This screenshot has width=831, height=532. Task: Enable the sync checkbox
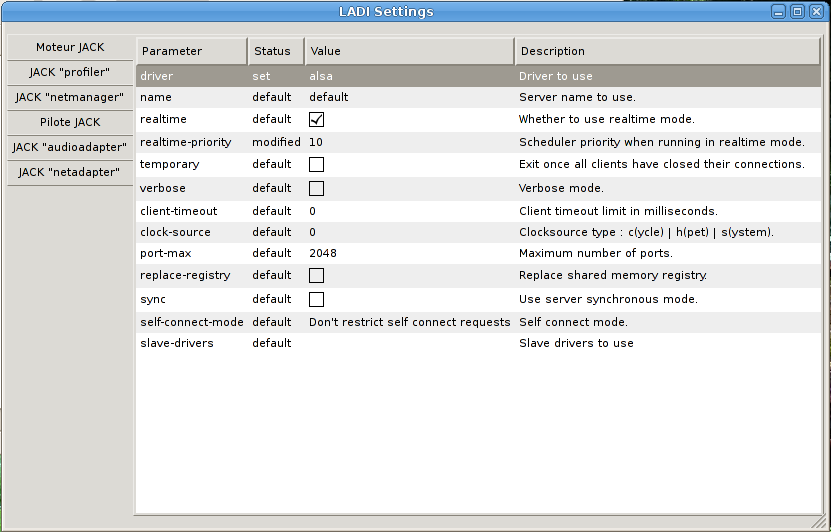pos(316,299)
